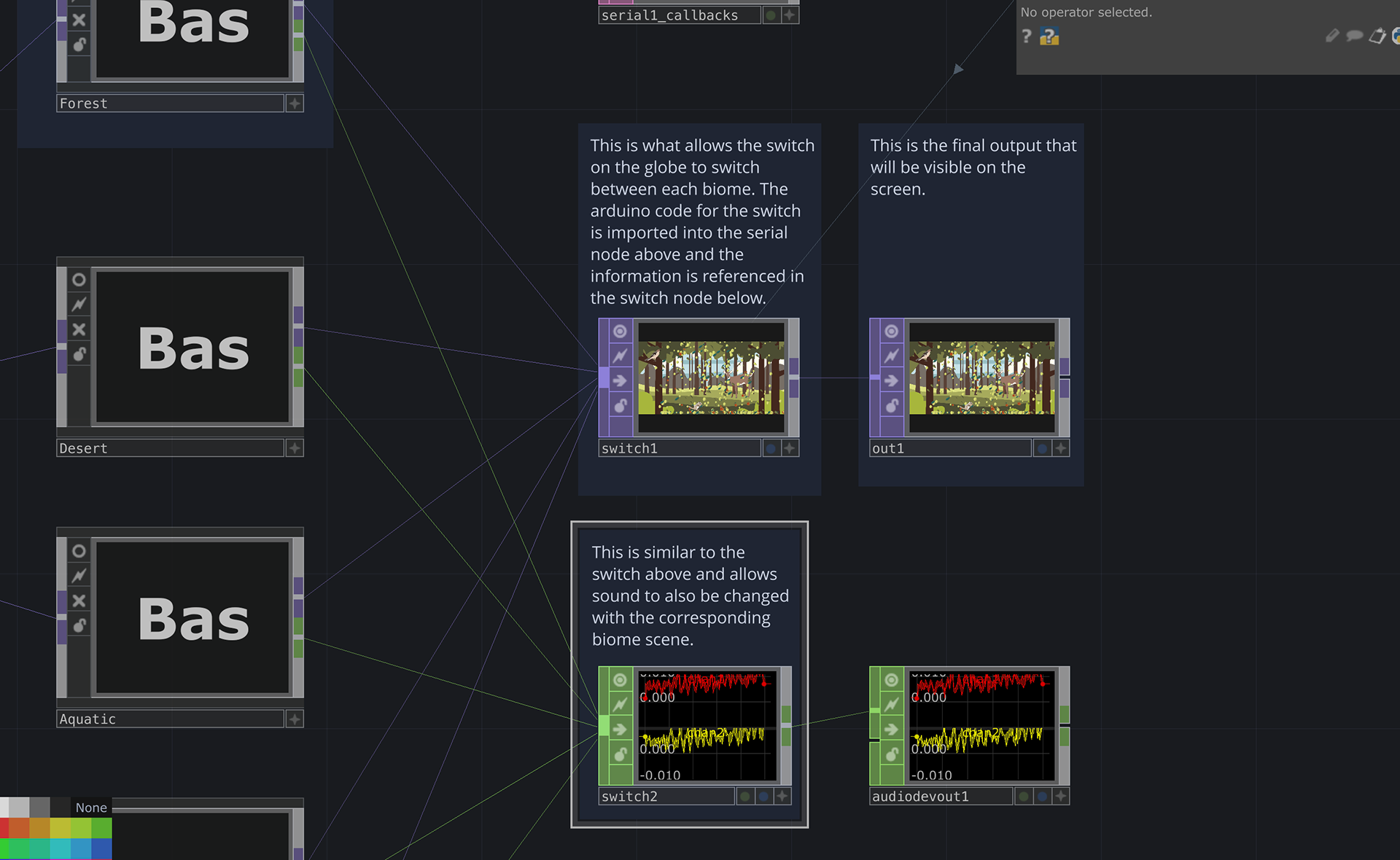Toggle viewer active on out1 node
Image resolution: width=1400 pixels, height=860 pixels.
click(x=891, y=332)
